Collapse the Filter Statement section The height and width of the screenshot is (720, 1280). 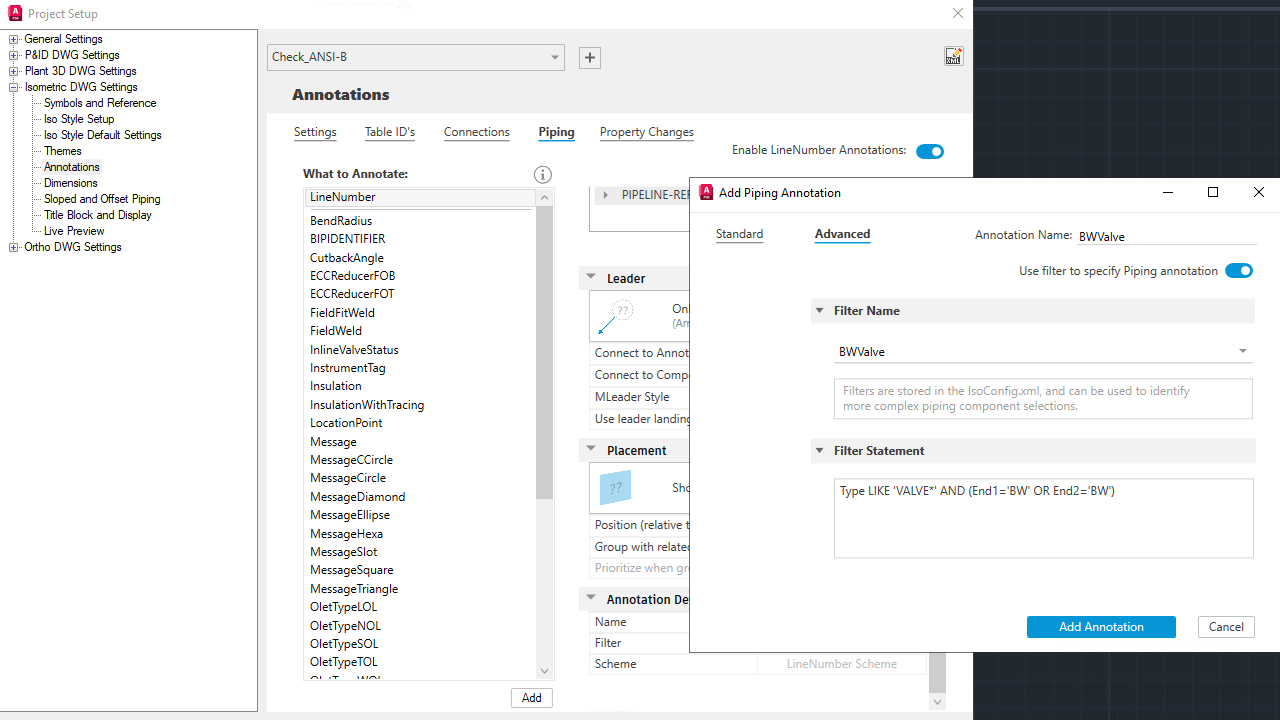point(820,451)
